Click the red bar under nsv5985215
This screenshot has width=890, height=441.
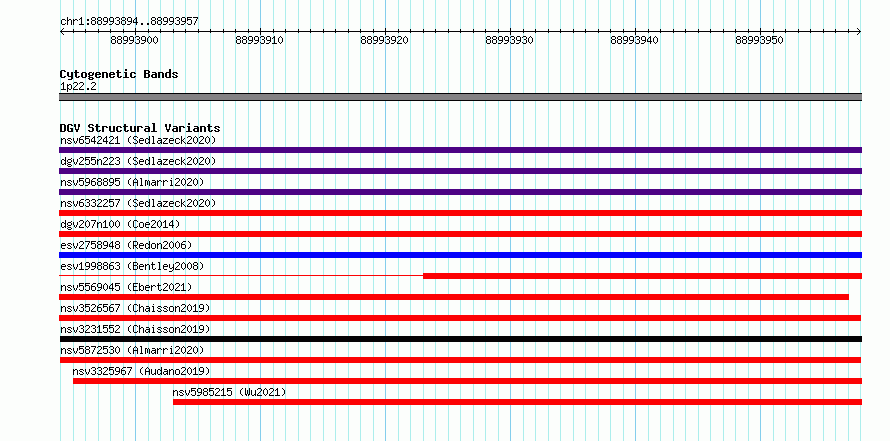click(x=517, y=402)
